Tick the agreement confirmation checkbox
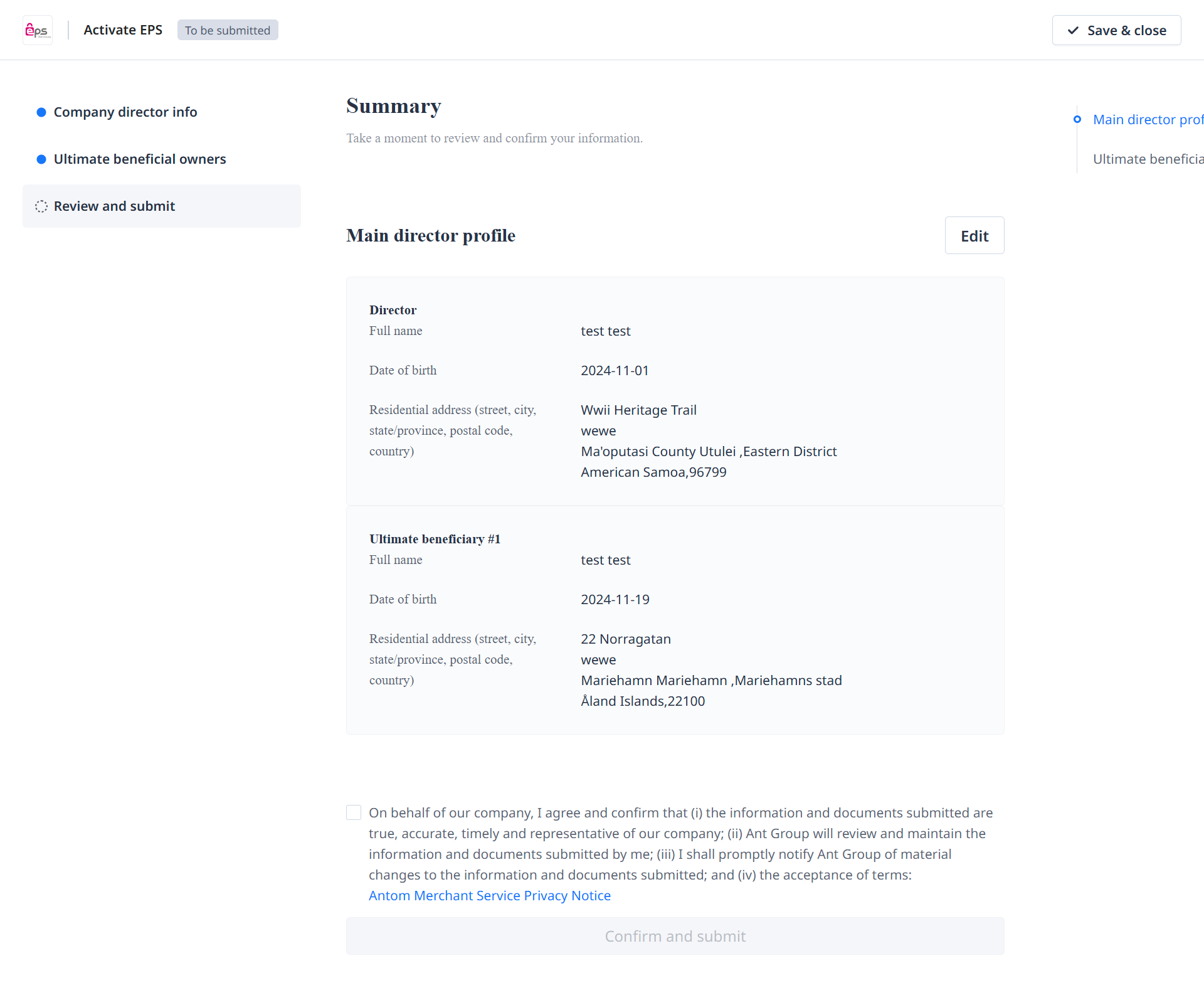 click(354, 812)
